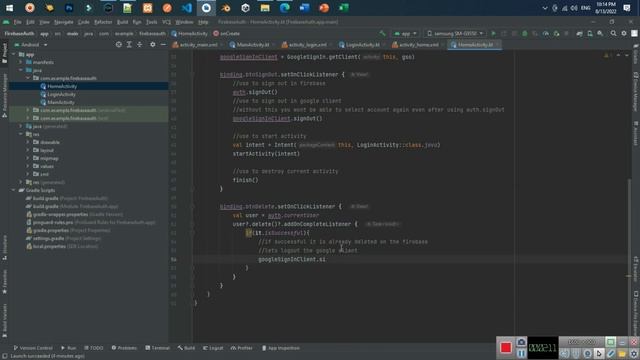Open the samsung device selector dropdown

point(455,33)
